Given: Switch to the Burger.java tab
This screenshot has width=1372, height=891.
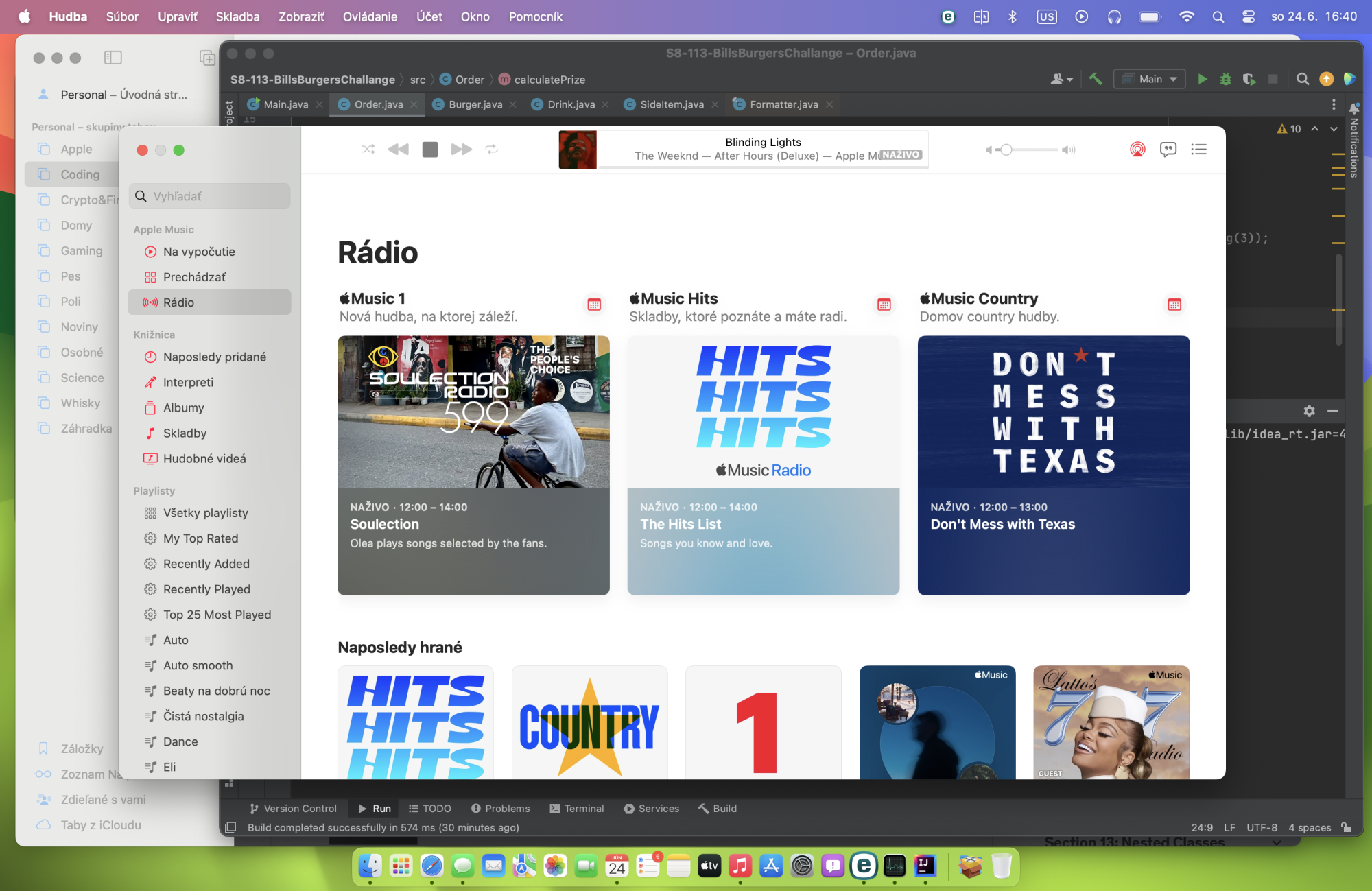Looking at the screenshot, I should click(475, 104).
